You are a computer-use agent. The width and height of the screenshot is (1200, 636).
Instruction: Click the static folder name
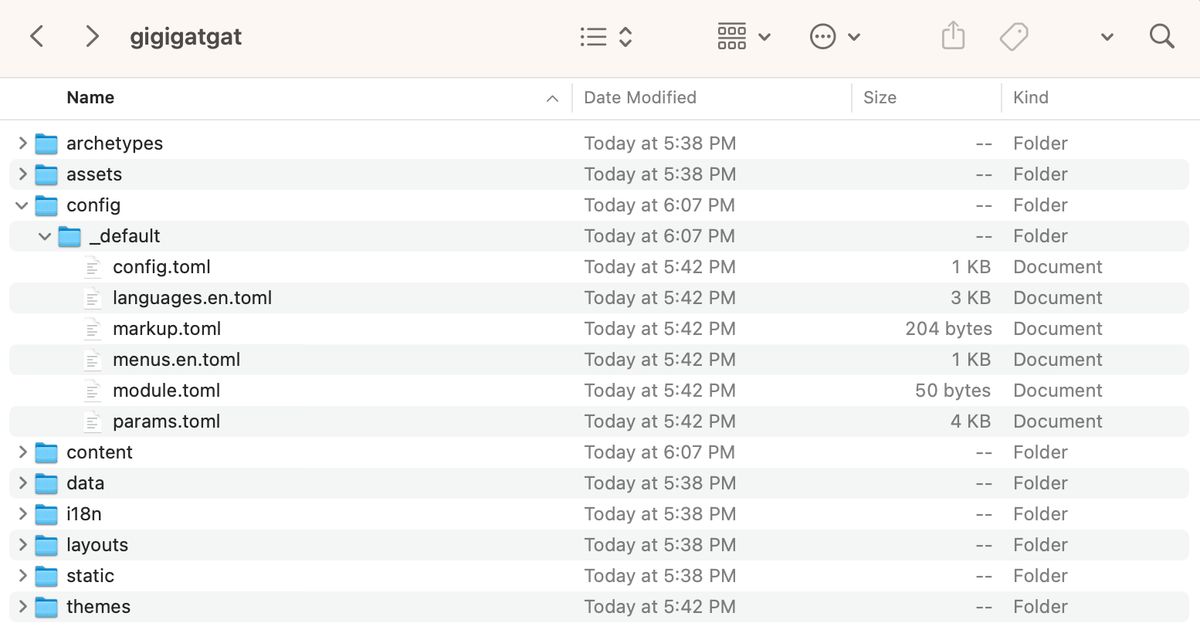(90, 576)
